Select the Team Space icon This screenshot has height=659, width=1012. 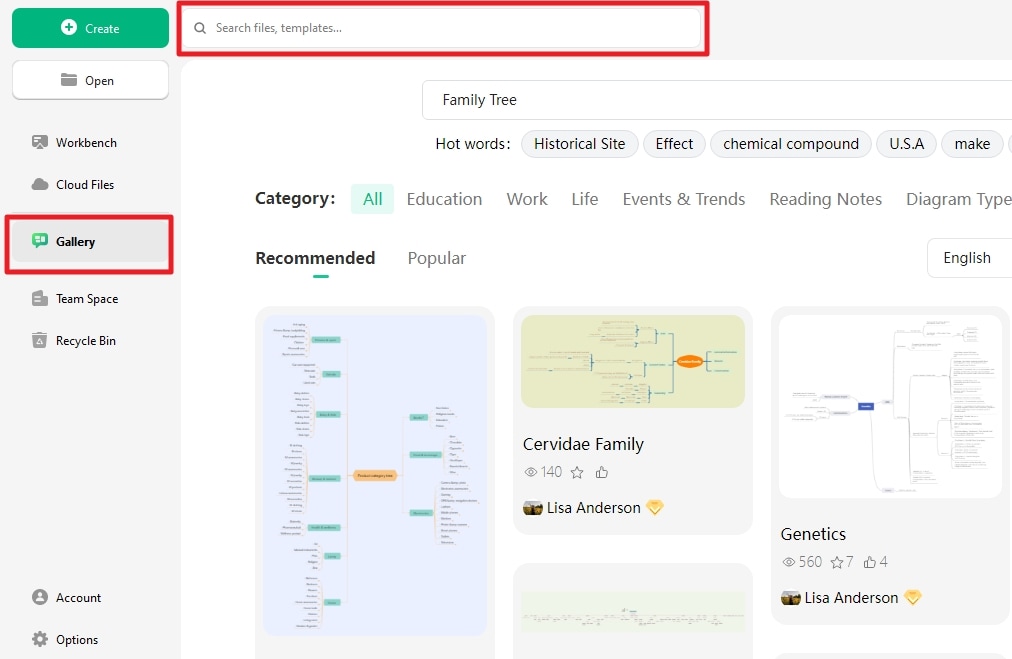(40, 299)
